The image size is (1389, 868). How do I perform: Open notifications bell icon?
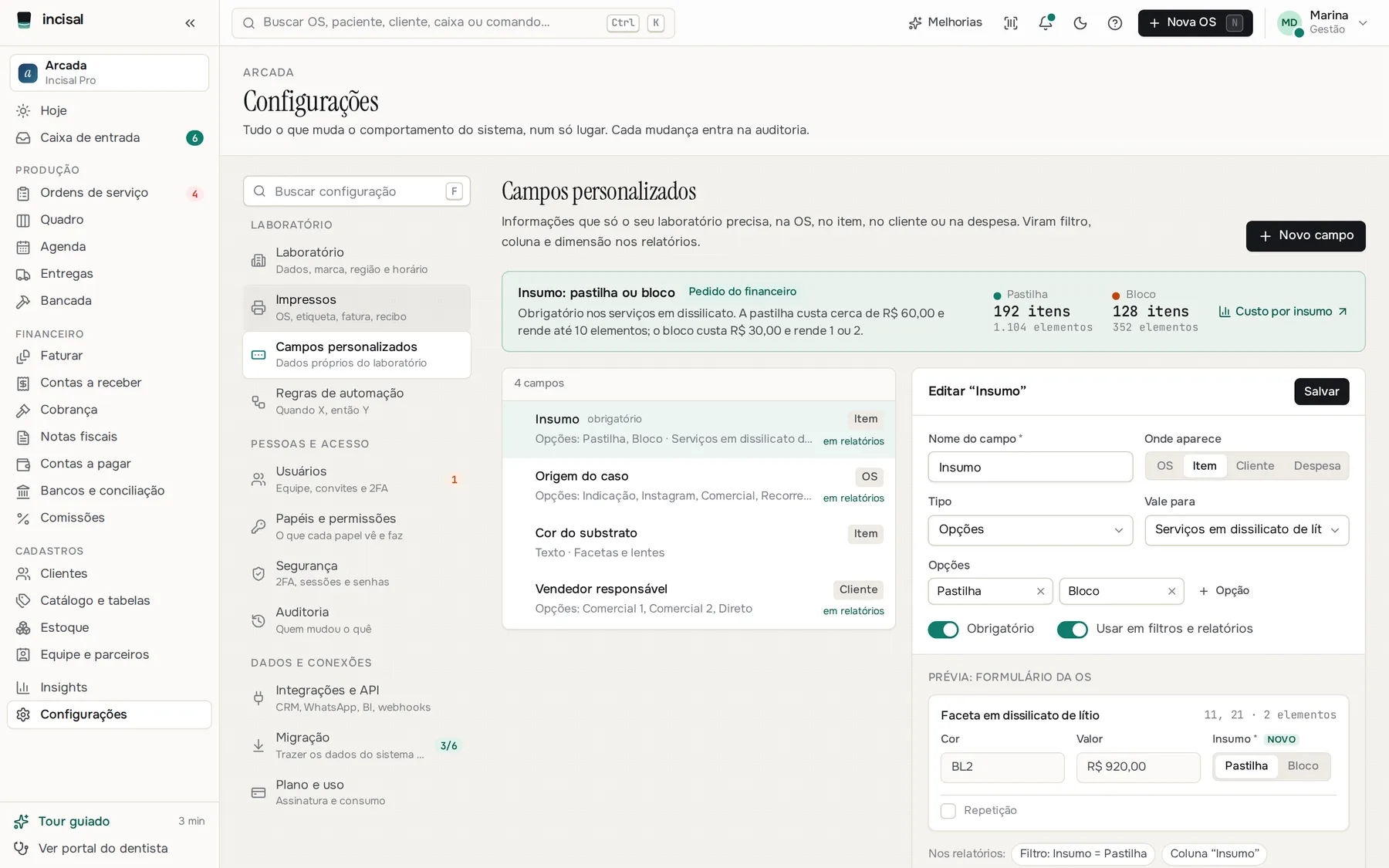pos(1046,23)
